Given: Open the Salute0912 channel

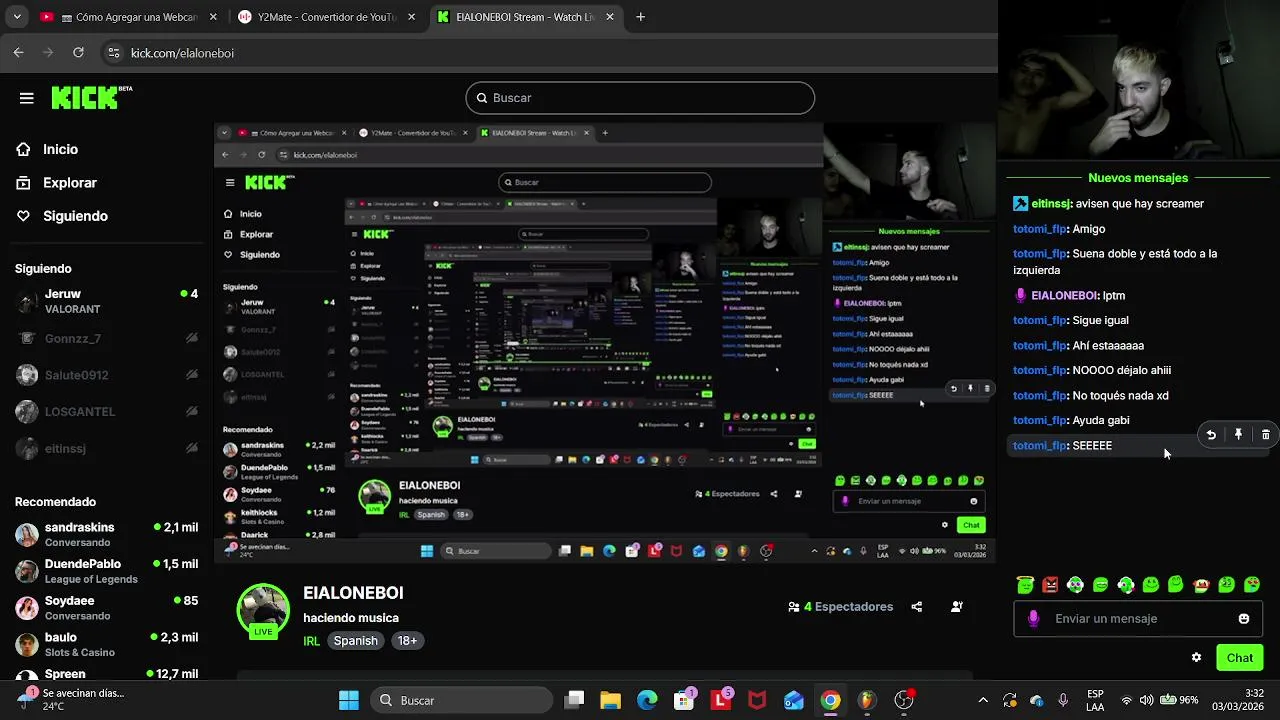Looking at the screenshot, I should pyautogui.click(x=106, y=375).
